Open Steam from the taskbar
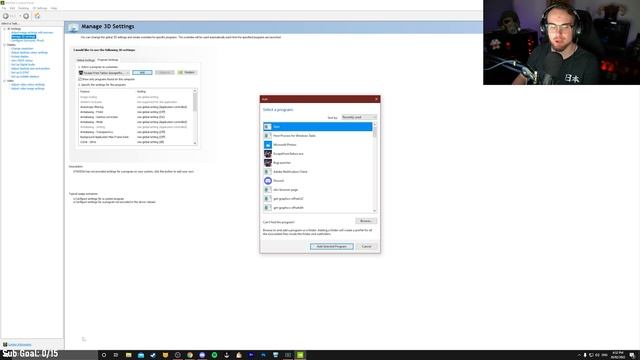Screen dimensions: 640x360 pos(153,355)
